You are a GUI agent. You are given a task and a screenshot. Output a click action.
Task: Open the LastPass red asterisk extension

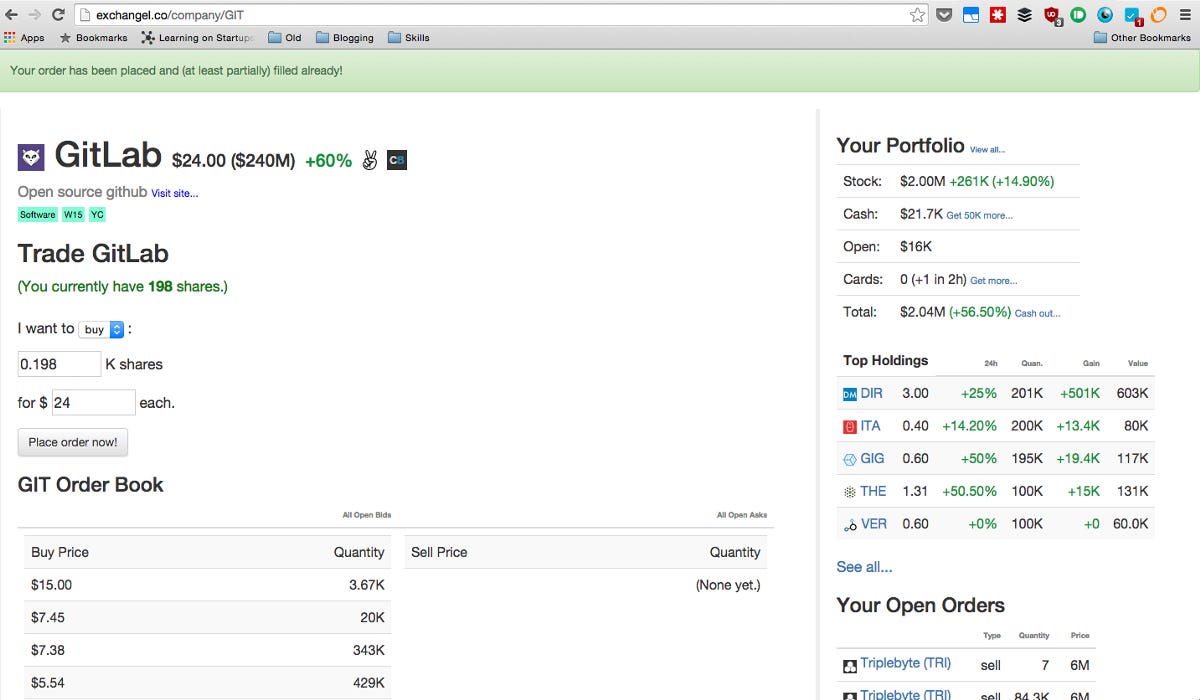coord(998,15)
